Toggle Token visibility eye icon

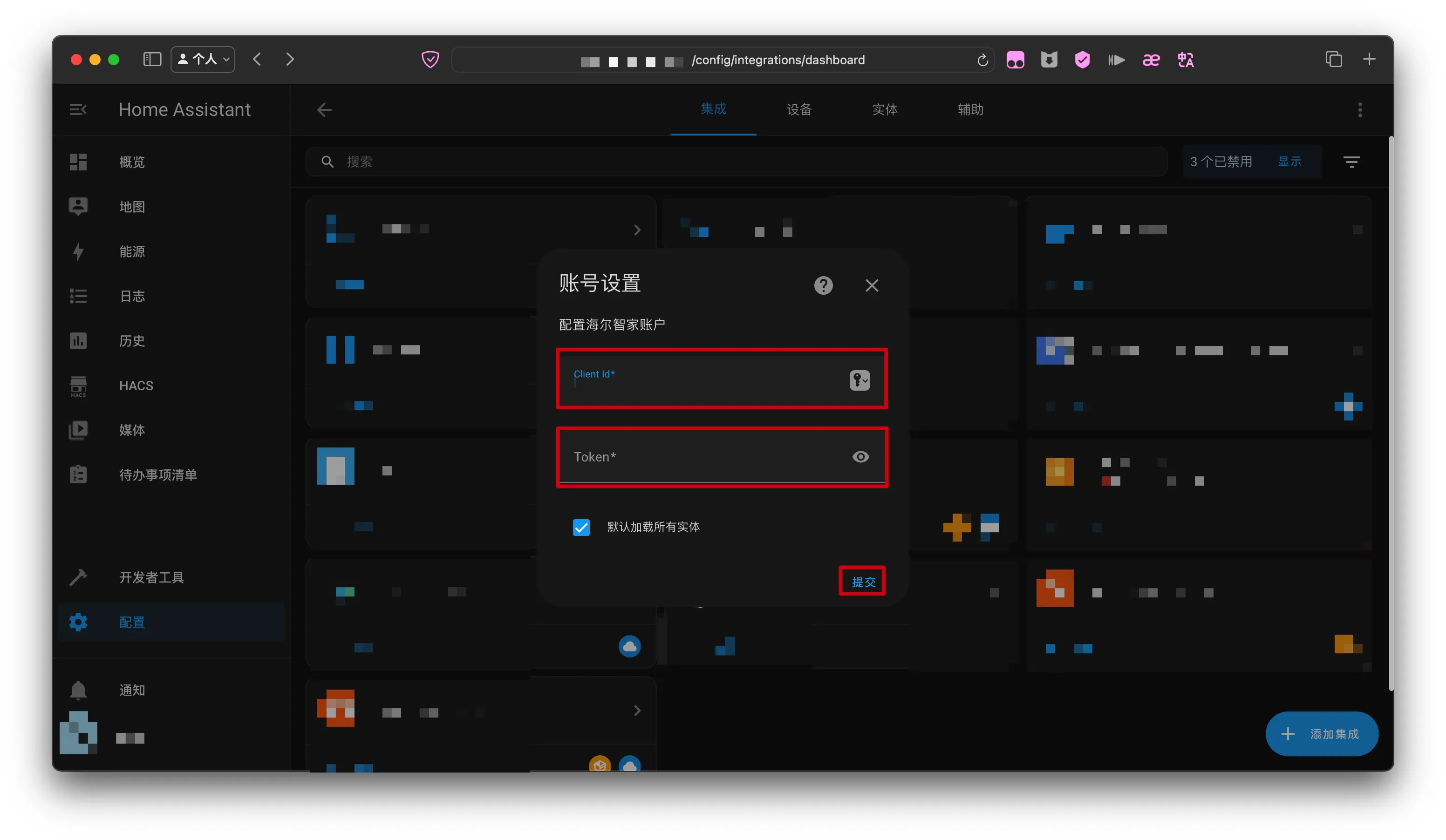click(x=860, y=456)
